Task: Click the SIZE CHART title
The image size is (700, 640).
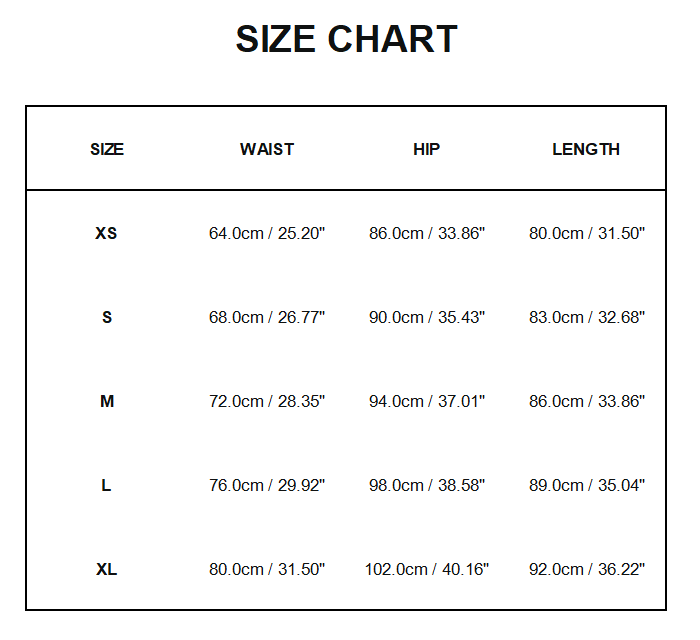Action: (346, 40)
